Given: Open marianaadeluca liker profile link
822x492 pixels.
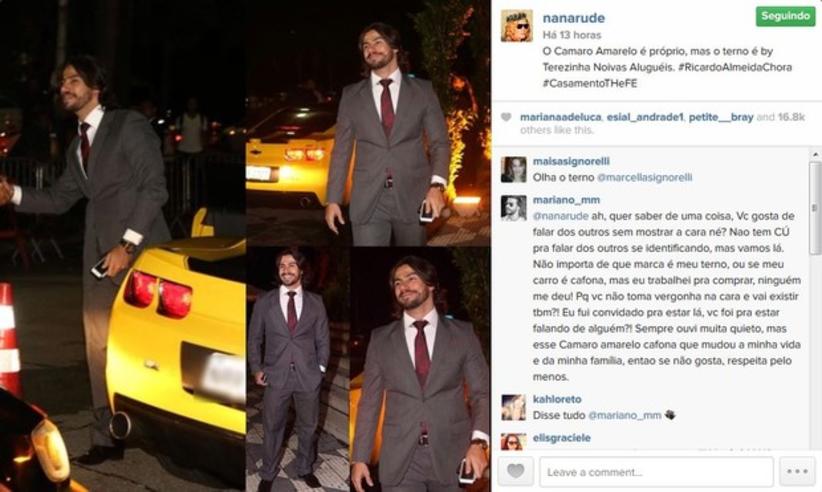Looking at the screenshot, I should click(560, 117).
